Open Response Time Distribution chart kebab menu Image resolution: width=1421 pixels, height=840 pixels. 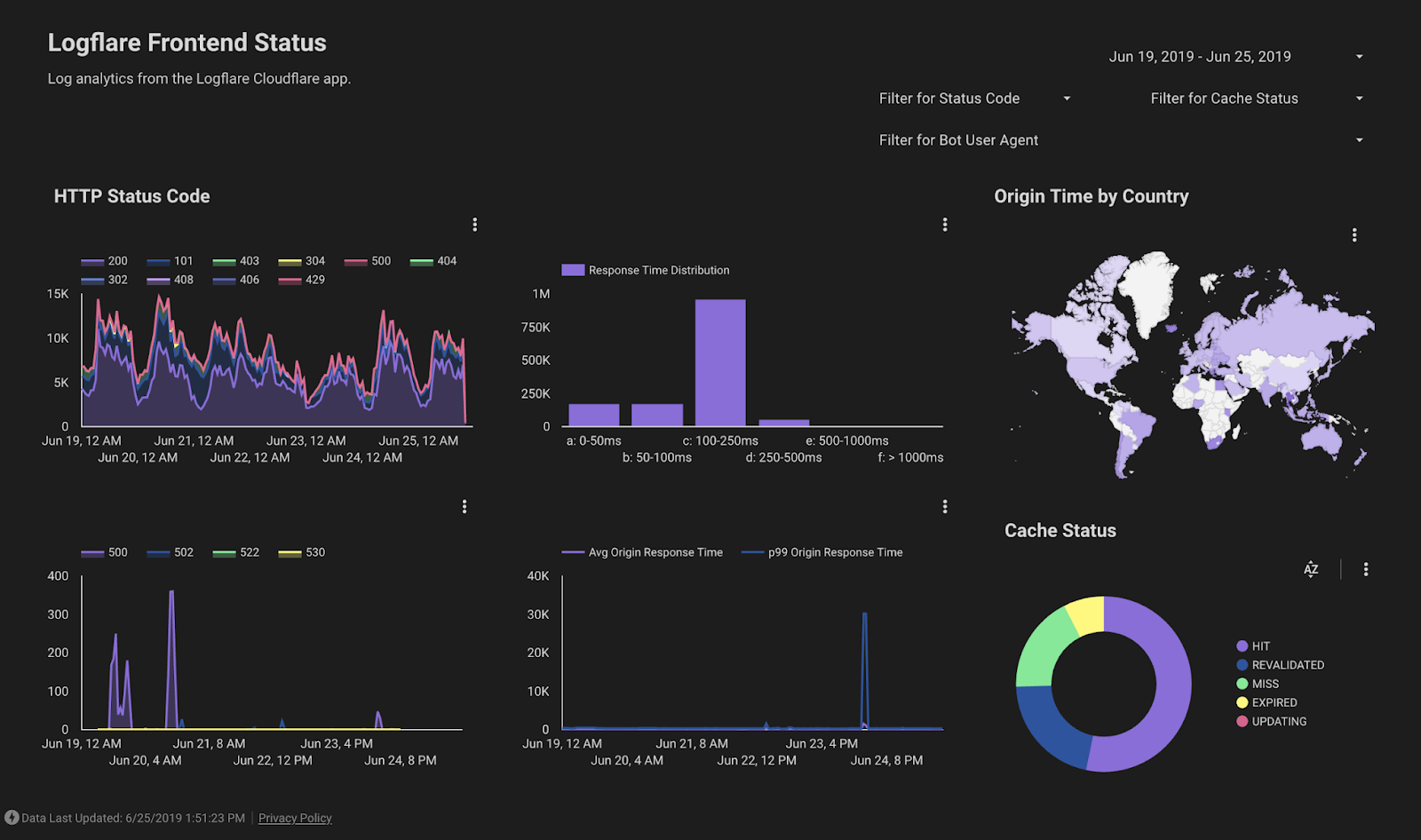[945, 225]
